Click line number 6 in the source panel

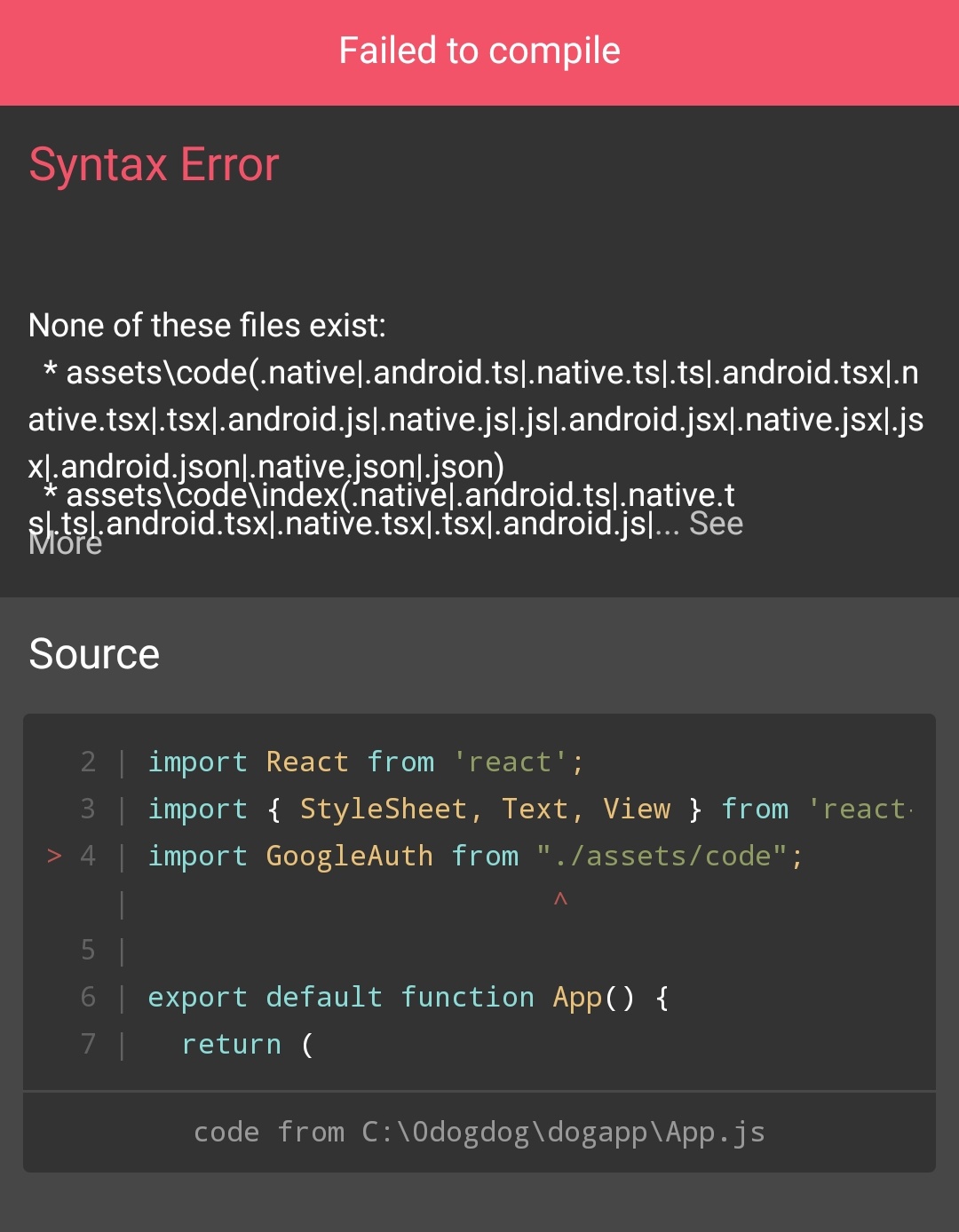[87, 997]
